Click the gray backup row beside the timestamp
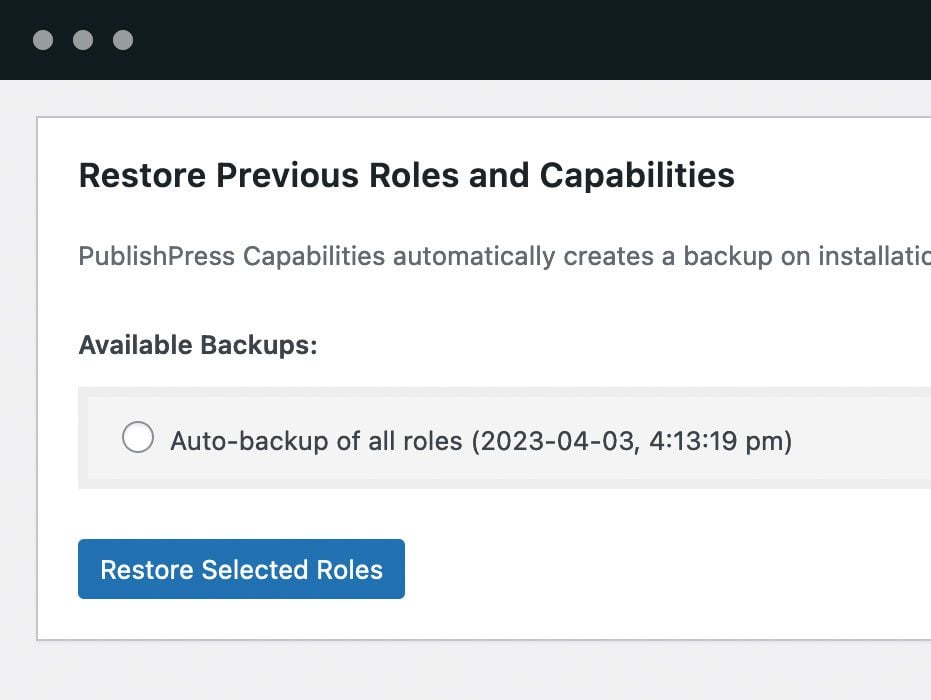Image resolution: width=931 pixels, height=700 pixels. [x=860, y=439]
